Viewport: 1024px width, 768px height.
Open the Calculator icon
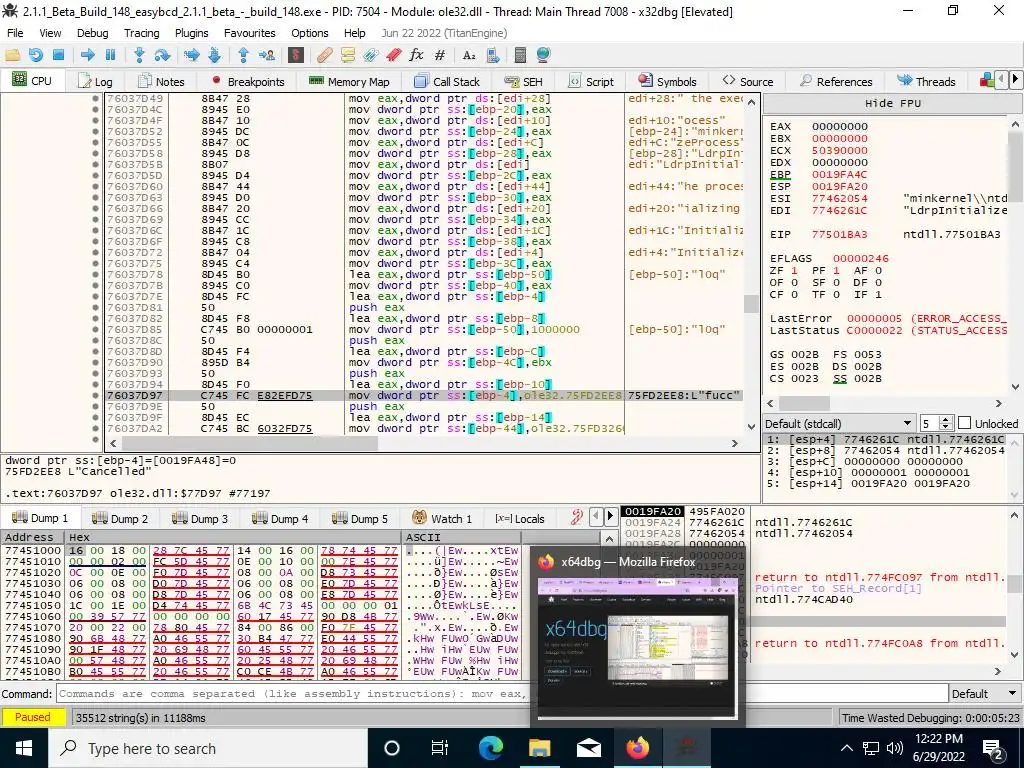point(520,56)
